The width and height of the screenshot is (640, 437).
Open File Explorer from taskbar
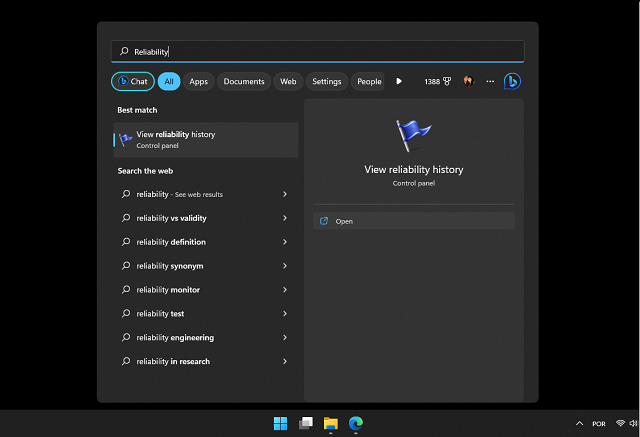click(330, 423)
